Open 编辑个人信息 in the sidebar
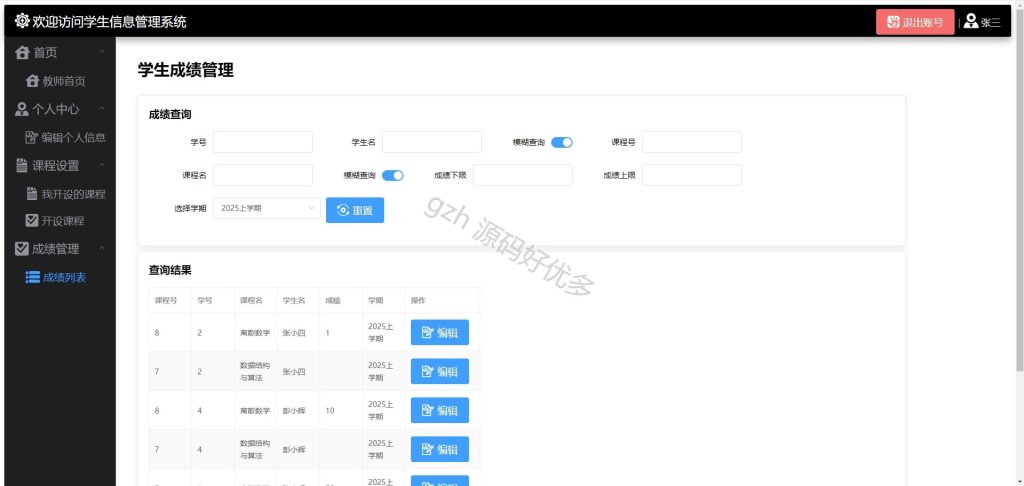Image resolution: width=1024 pixels, height=486 pixels. [60, 137]
